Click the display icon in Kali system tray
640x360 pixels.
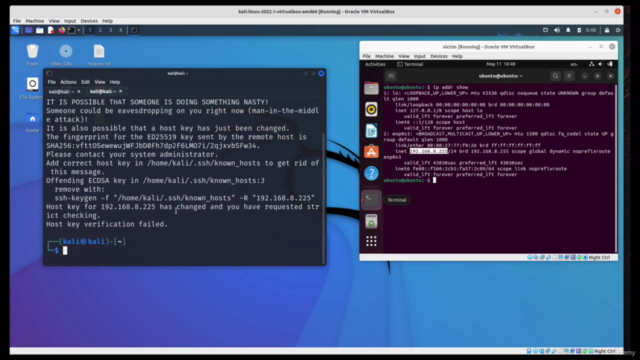[x=545, y=30]
